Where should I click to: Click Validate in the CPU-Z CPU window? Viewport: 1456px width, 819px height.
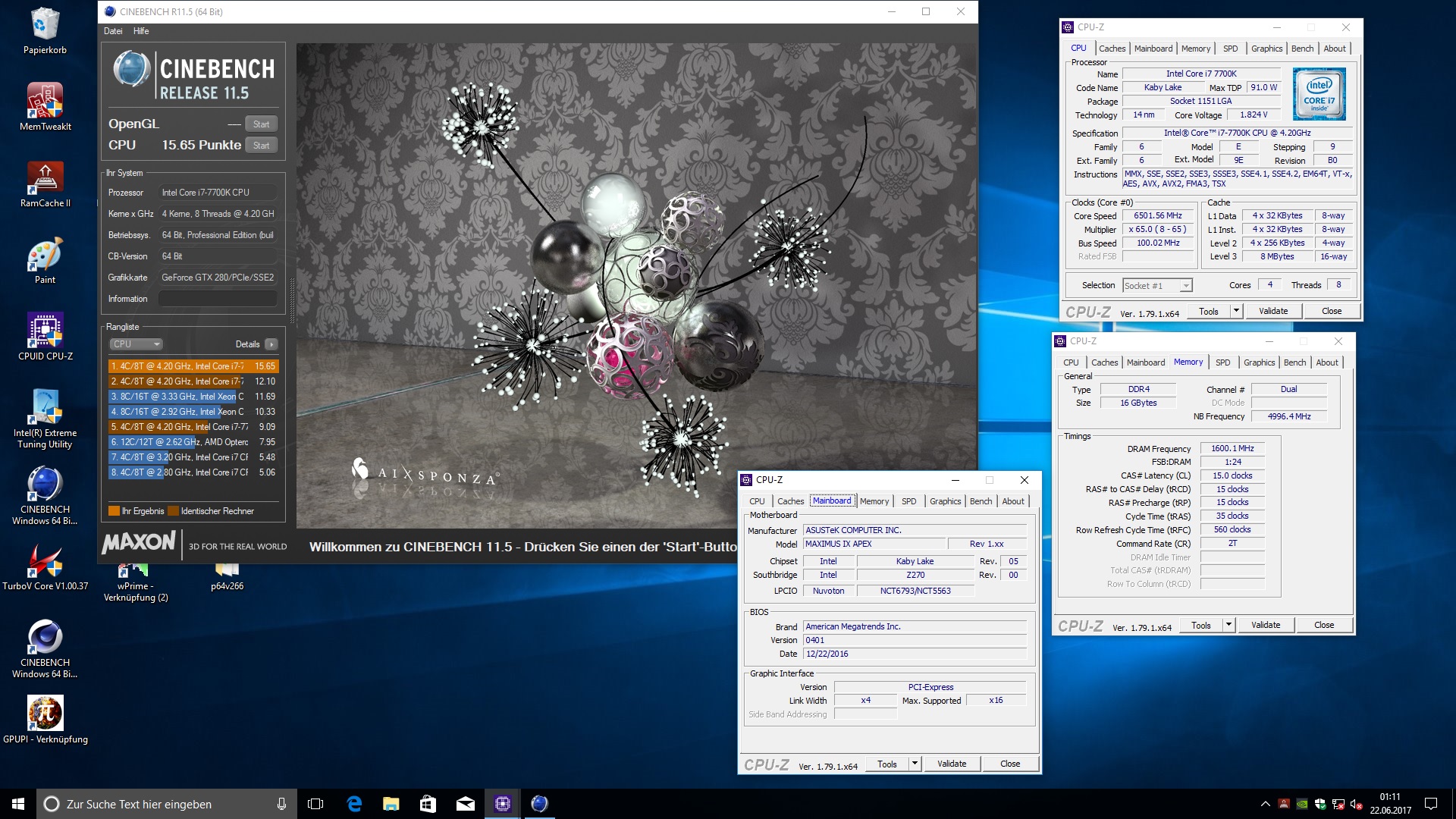click(1273, 311)
